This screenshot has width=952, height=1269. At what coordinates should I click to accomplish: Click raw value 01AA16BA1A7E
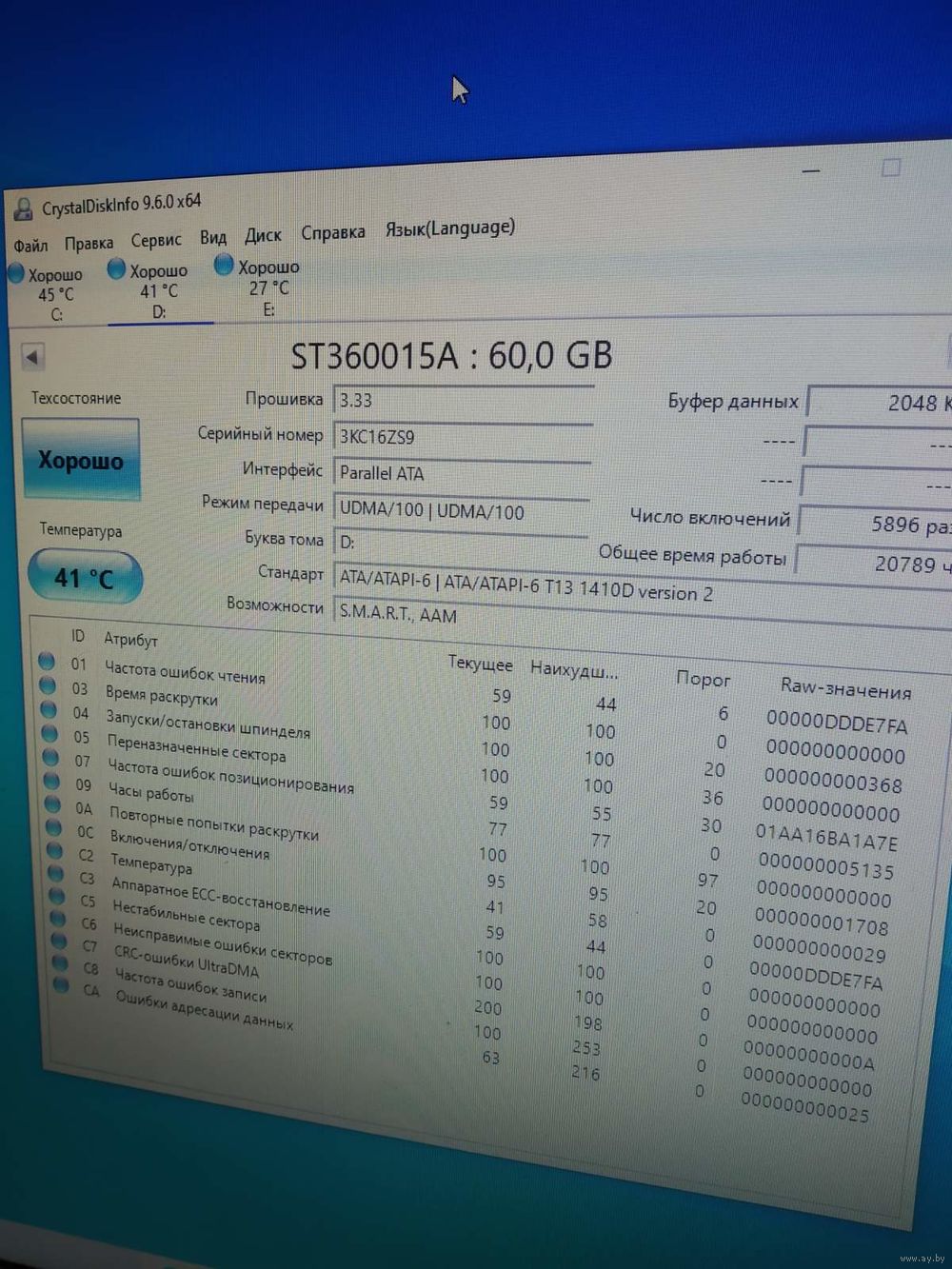click(825, 838)
